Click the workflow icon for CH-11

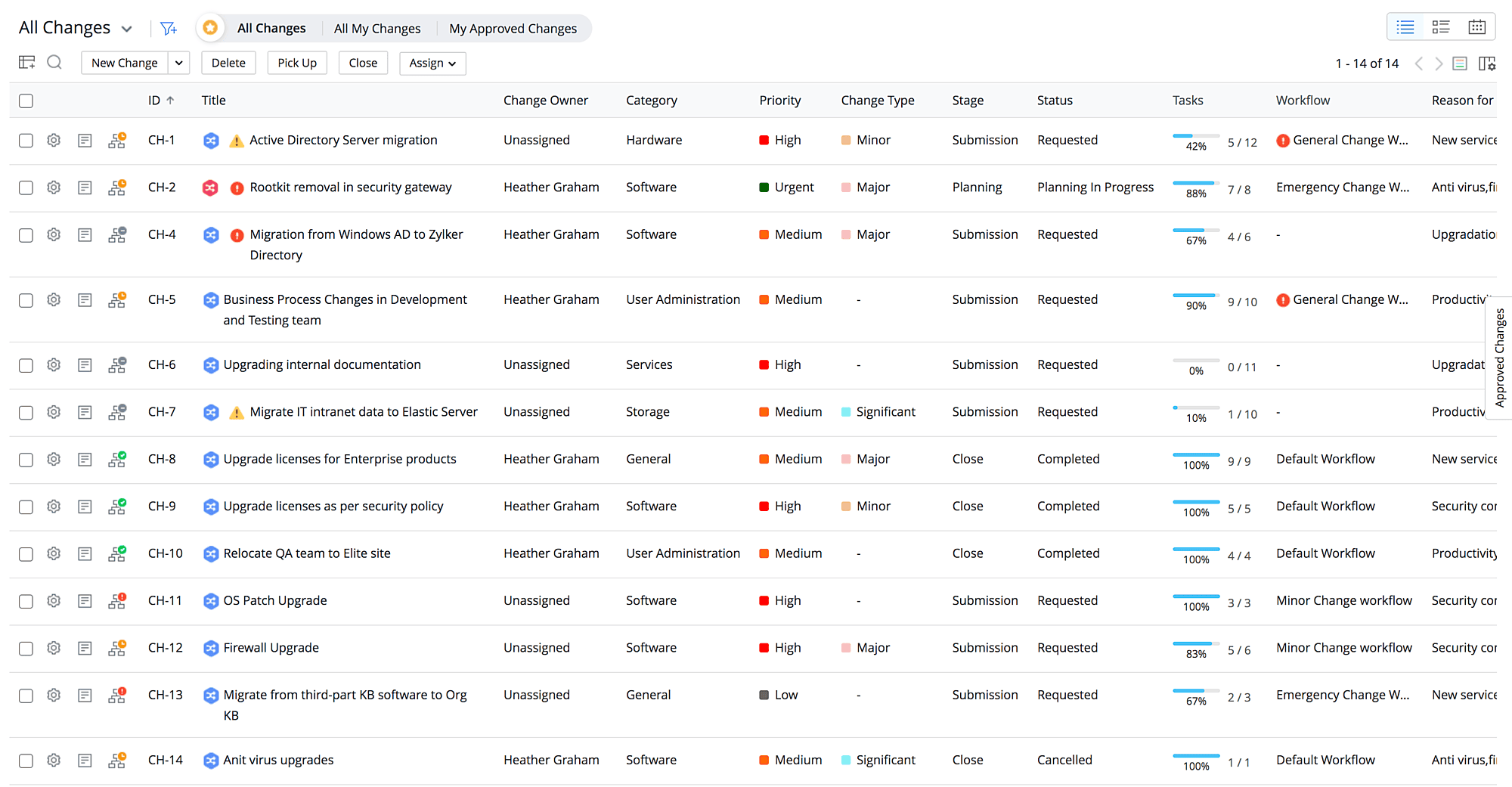coord(116,601)
